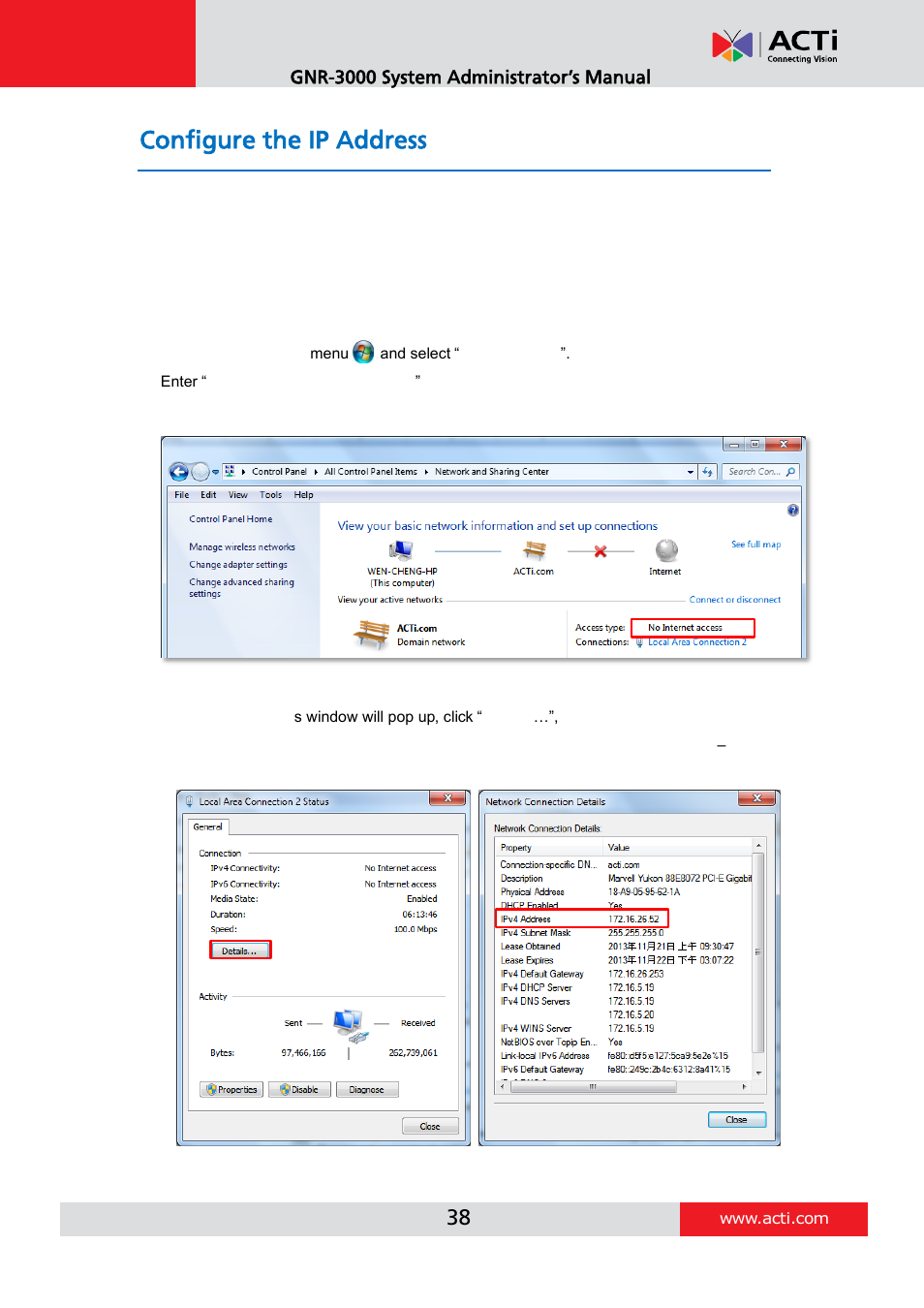Open Local Area Connection 2 link
Image resolution: width=924 pixels, height=1308 pixels.
(697, 642)
